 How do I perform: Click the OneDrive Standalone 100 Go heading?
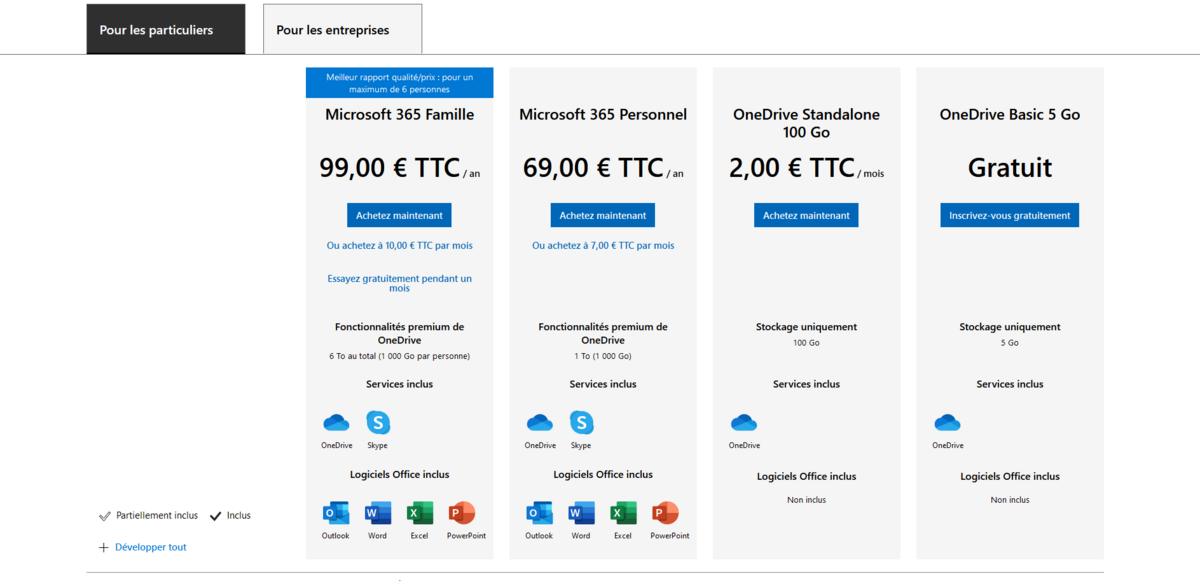coord(806,123)
